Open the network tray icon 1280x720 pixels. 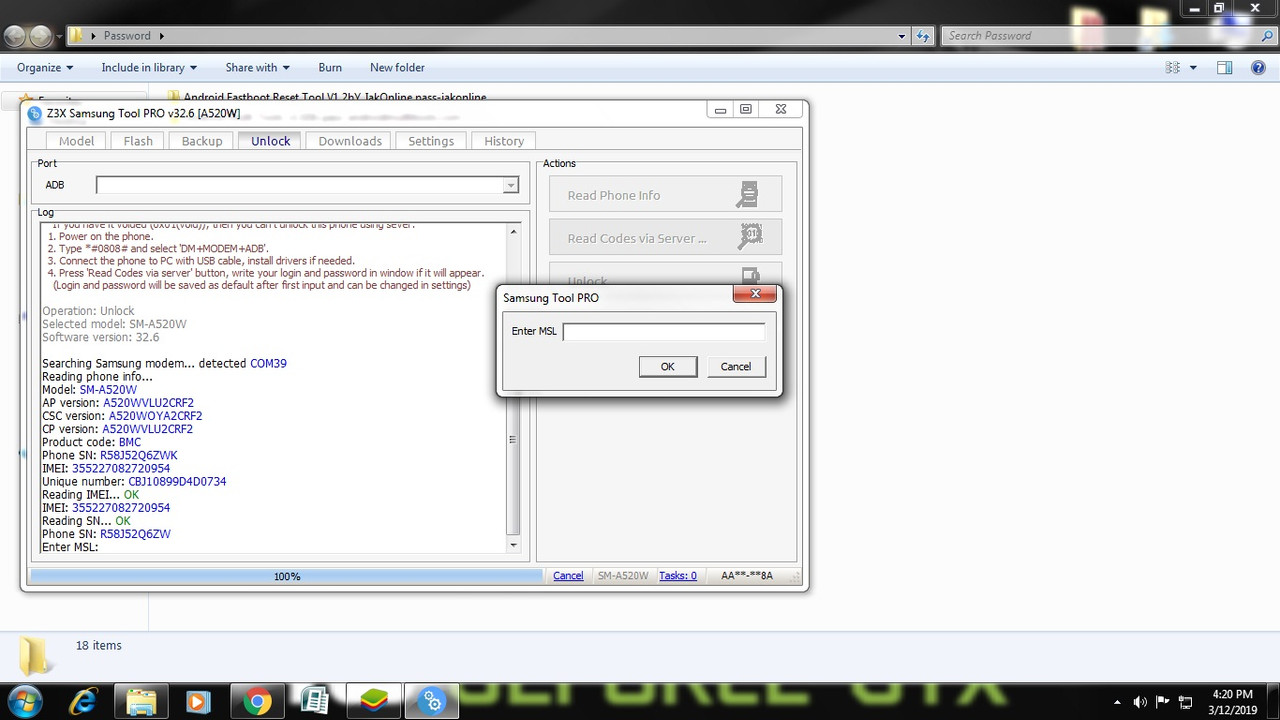(x=1185, y=702)
